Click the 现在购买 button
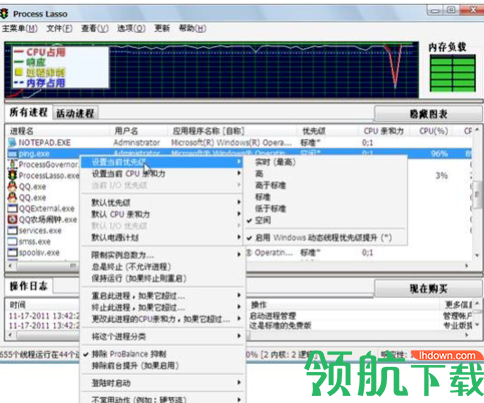This screenshot has width=484, height=403. tap(428, 289)
